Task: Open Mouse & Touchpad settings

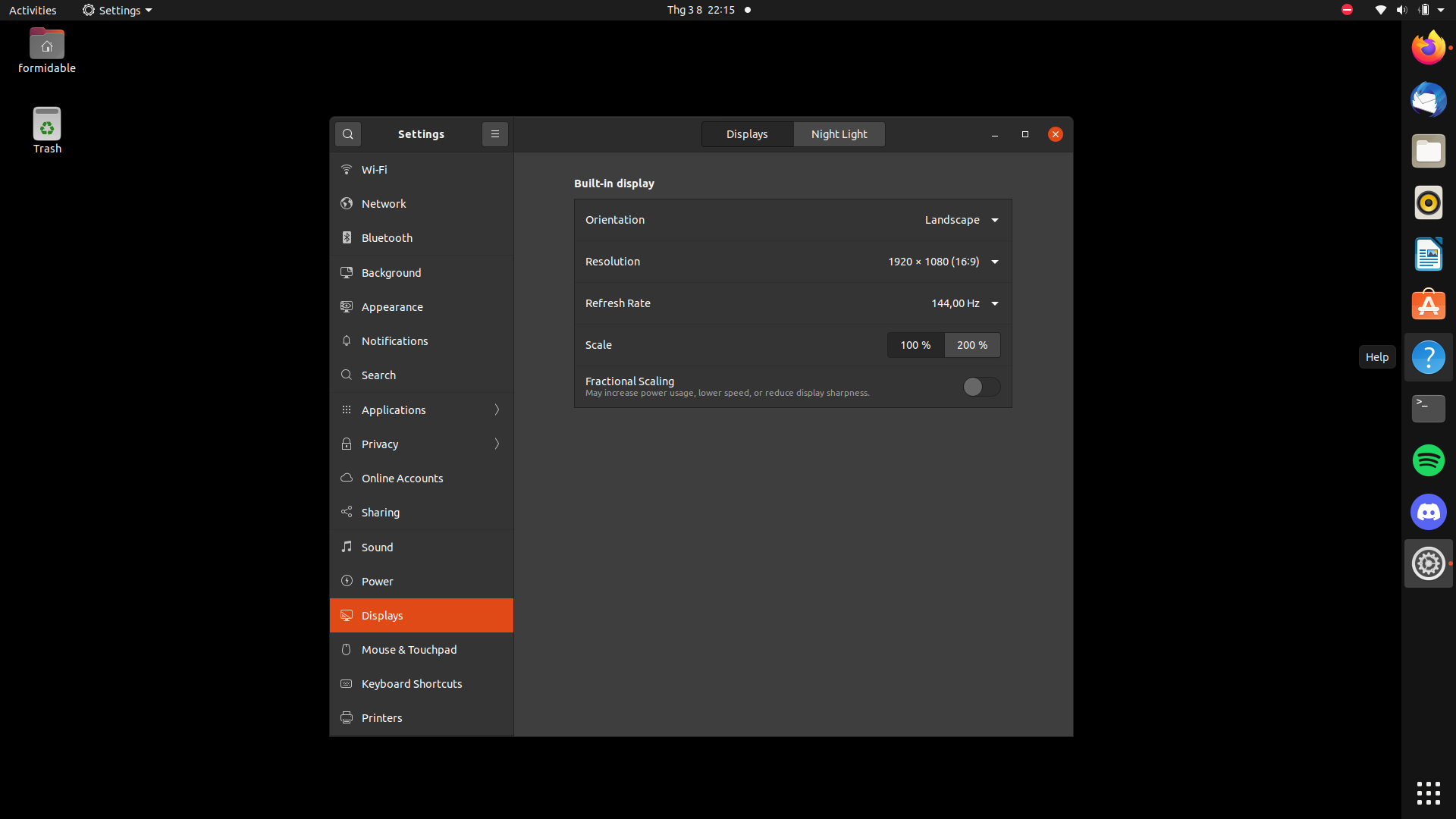Action: click(409, 650)
